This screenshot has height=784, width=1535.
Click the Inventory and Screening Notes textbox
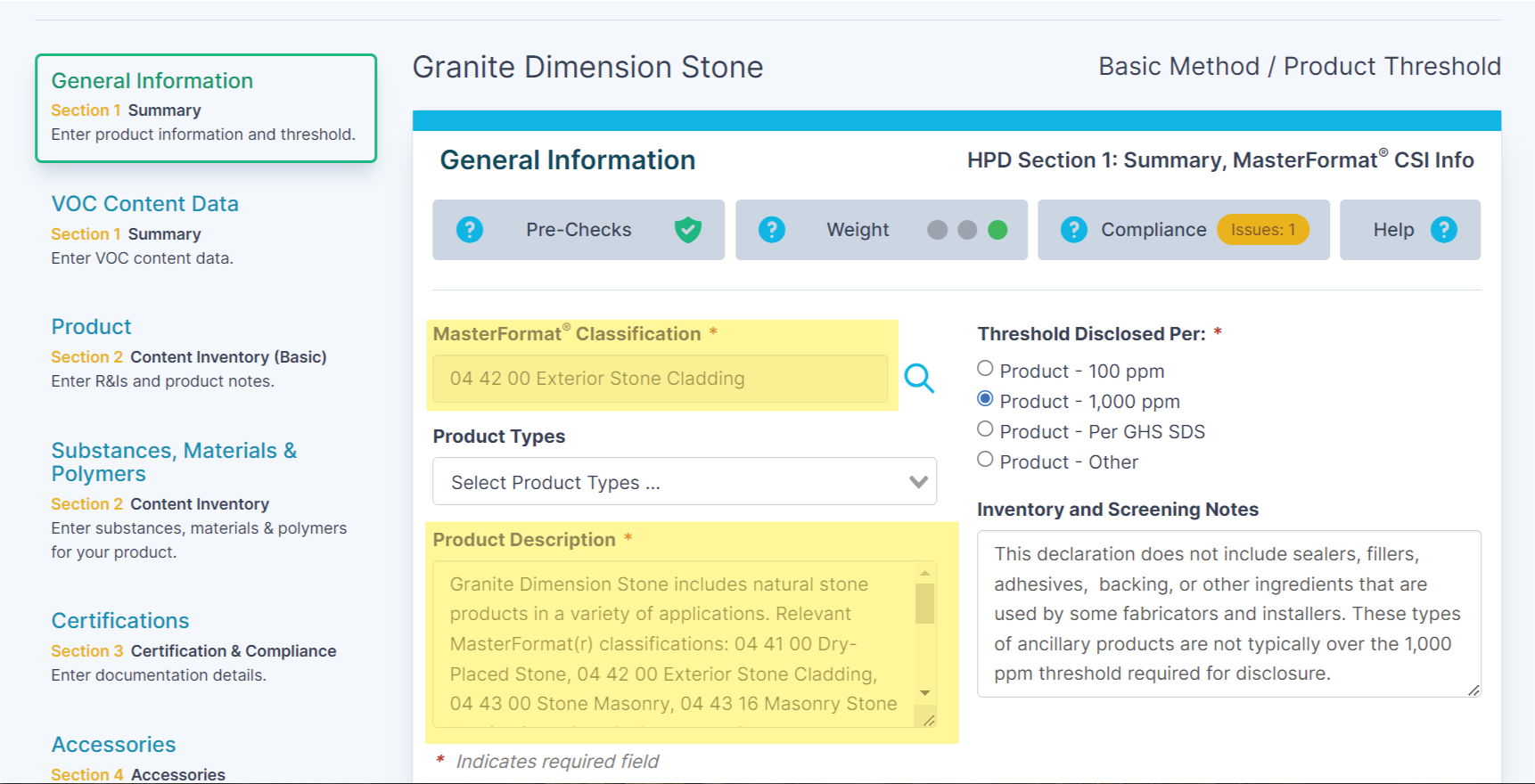pos(1227,613)
